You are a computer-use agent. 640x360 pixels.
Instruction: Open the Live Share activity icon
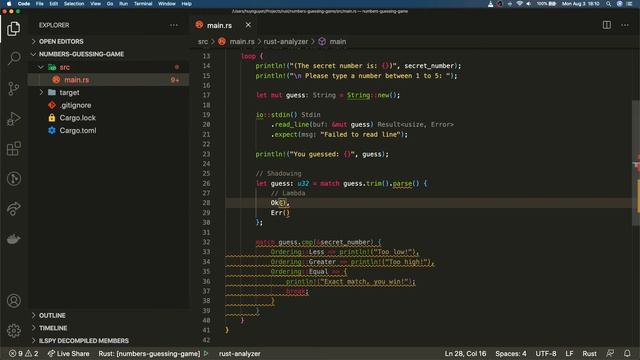[x=13, y=209]
